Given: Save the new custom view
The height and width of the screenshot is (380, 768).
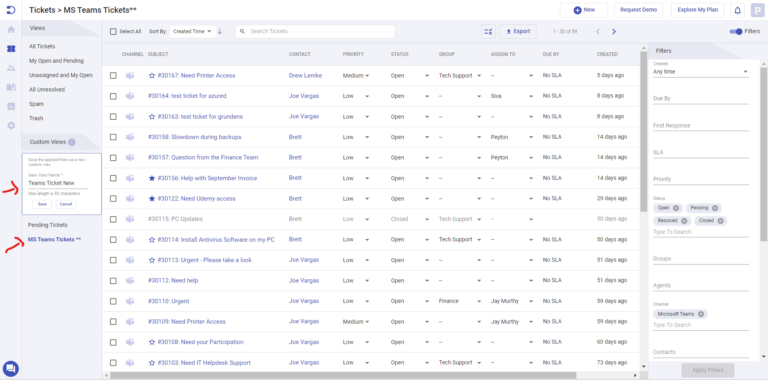Looking at the screenshot, I should click(x=42, y=204).
